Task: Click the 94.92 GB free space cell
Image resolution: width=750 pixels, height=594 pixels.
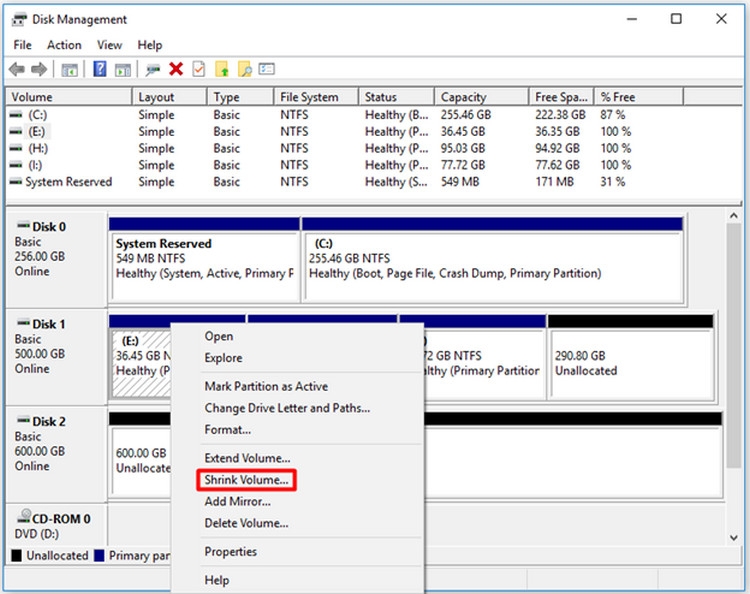Action: pos(557,148)
